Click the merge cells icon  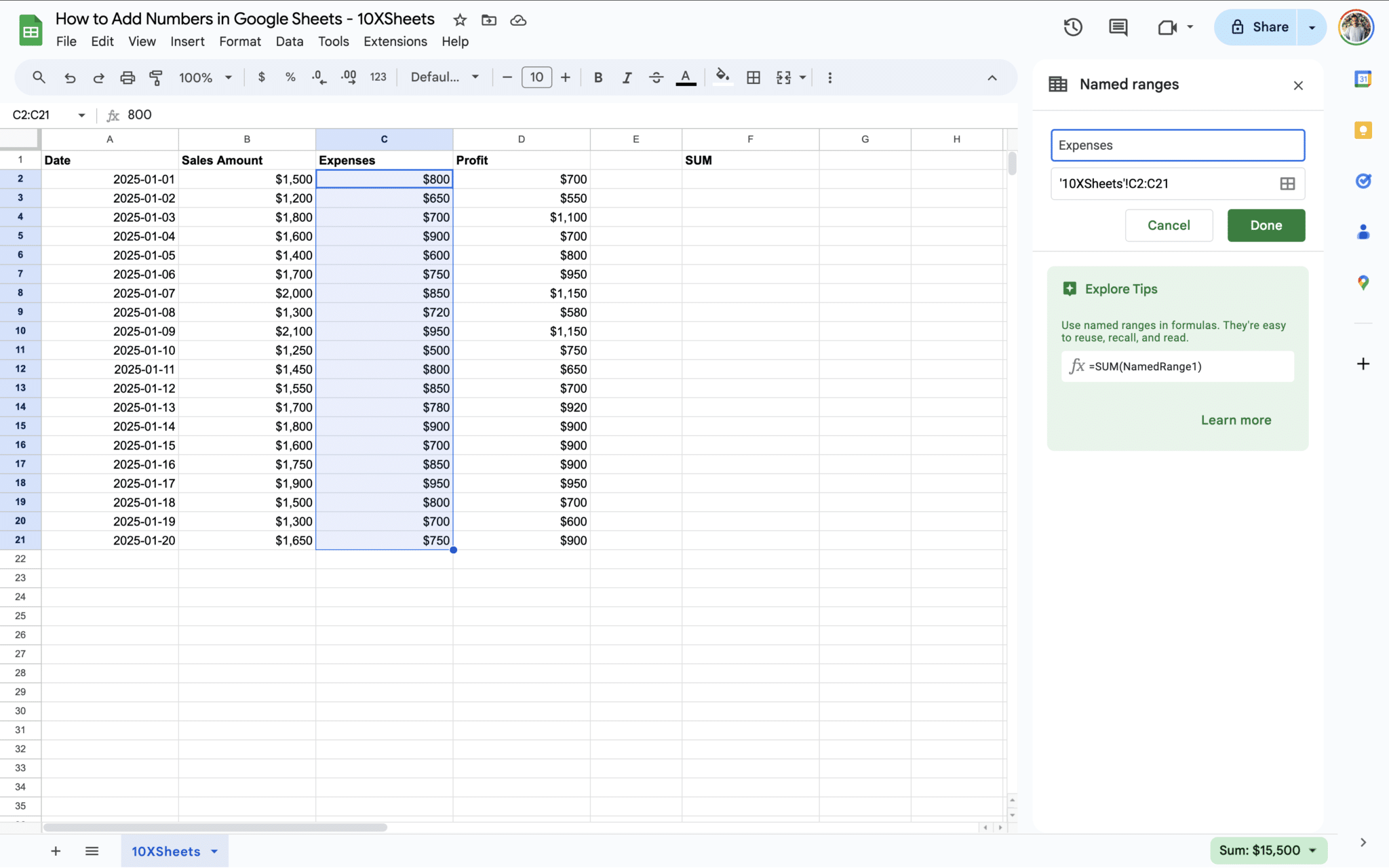click(x=783, y=77)
